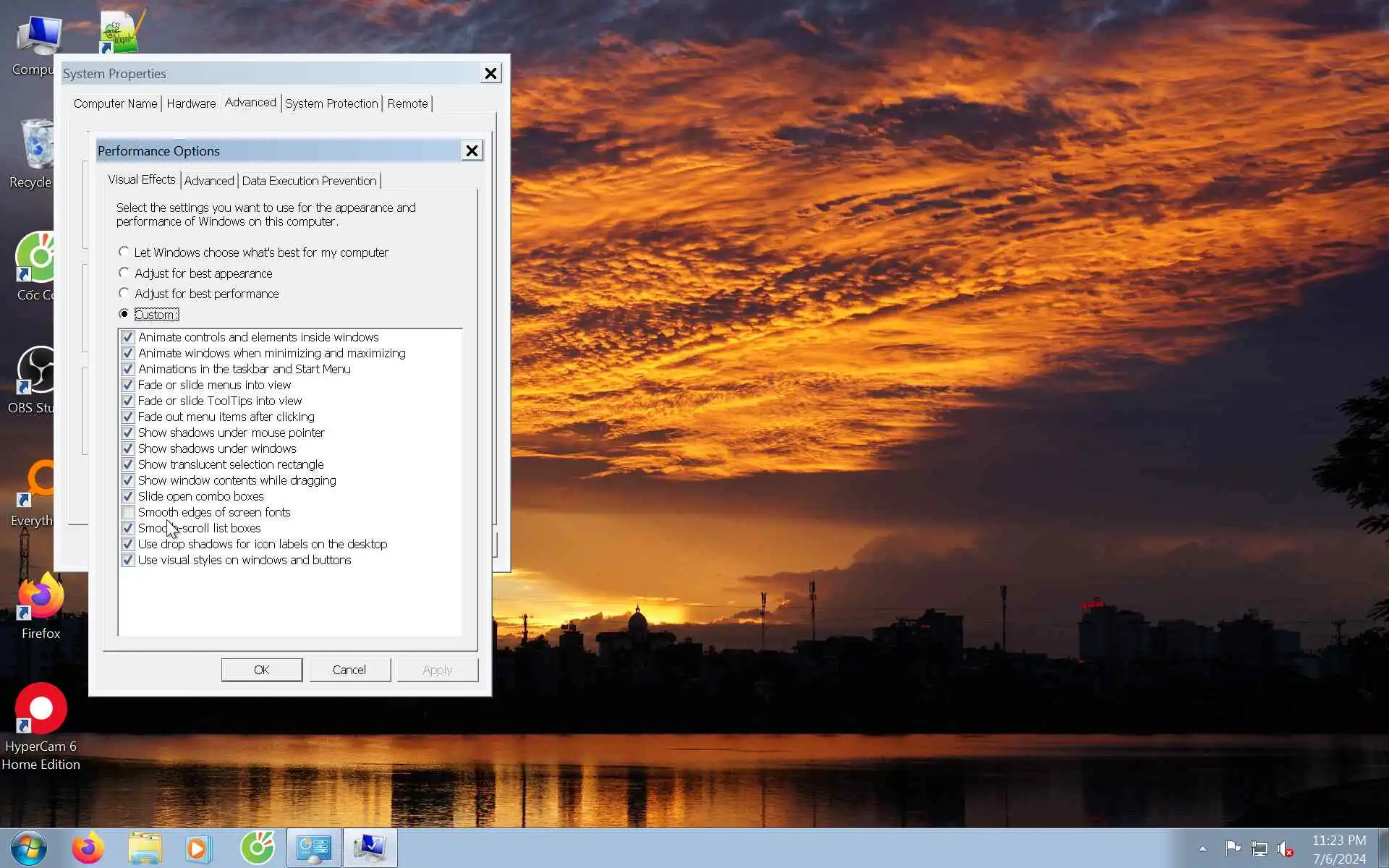Image resolution: width=1389 pixels, height=868 pixels.
Task: Launch media player from the taskbar
Action: tap(197, 848)
